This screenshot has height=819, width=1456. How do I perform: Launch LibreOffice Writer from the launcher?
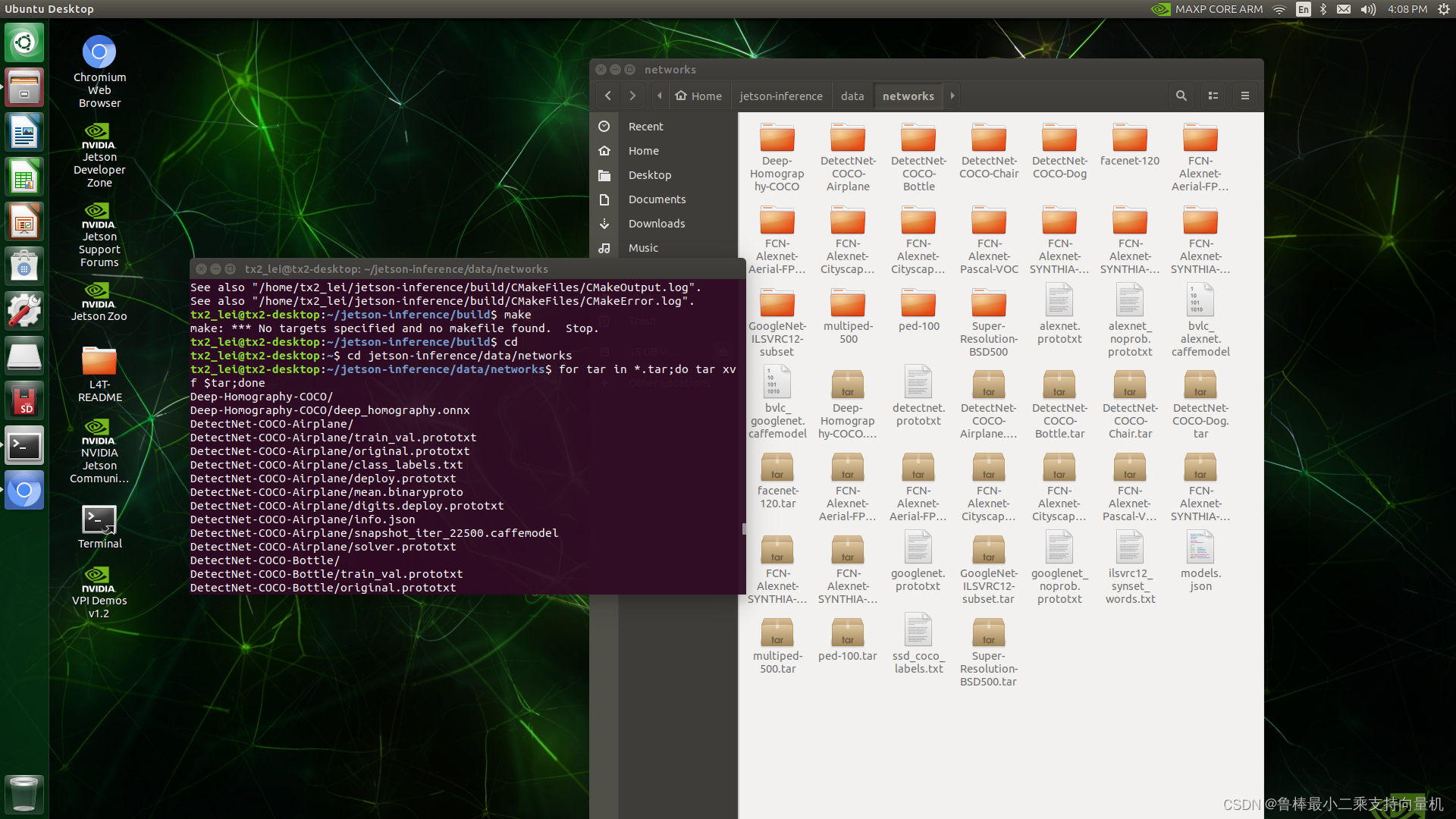click(x=24, y=132)
